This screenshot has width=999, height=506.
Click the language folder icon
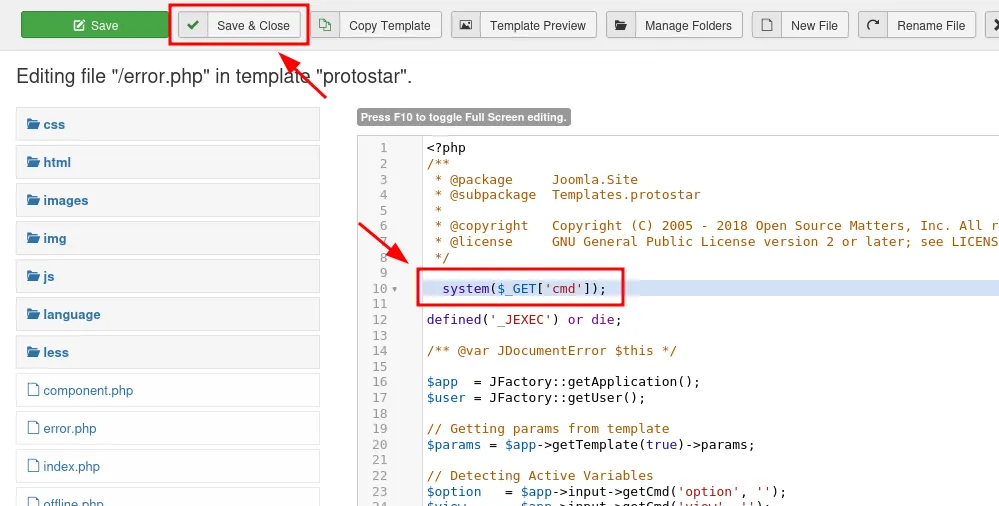(33, 314)
